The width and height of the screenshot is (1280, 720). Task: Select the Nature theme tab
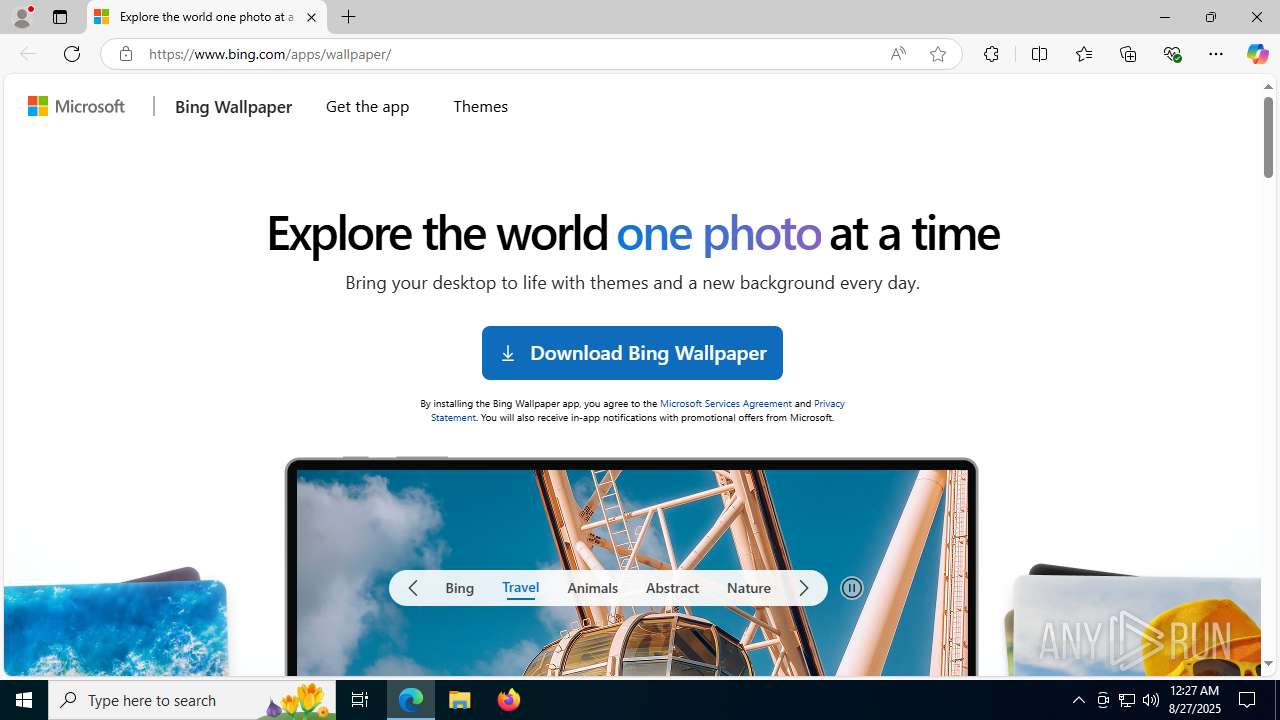click(749, 588)
